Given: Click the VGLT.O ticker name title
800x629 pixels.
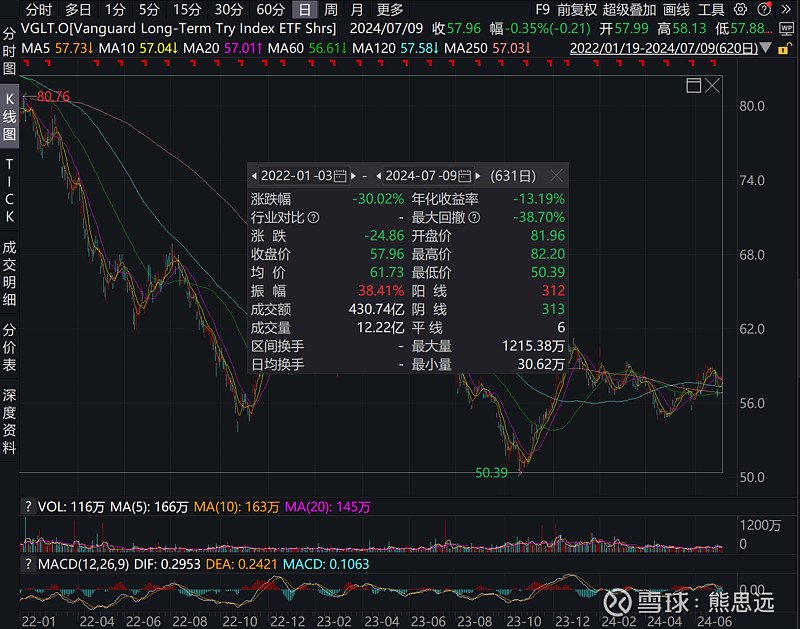Looking at the screenshot, I should coord(179,29).
